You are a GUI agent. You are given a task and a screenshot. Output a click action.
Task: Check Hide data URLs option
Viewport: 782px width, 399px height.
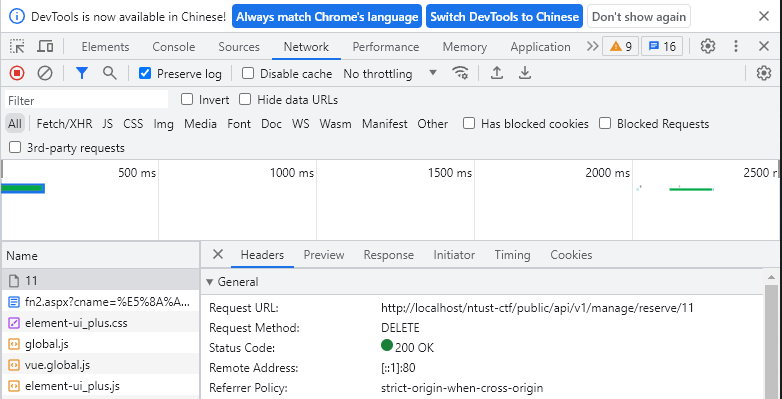(245, 99)
